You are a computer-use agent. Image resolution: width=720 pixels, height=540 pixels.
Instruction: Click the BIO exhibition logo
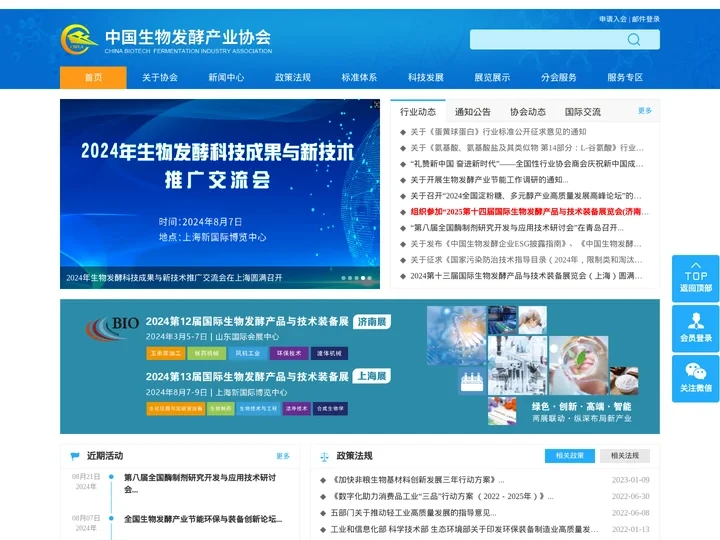click(x=112, y=328)
